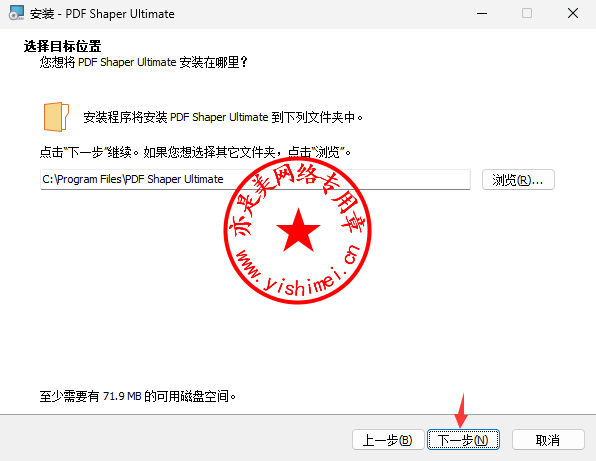
Task: Go back with 上一步(B) button
Action: 388,440
